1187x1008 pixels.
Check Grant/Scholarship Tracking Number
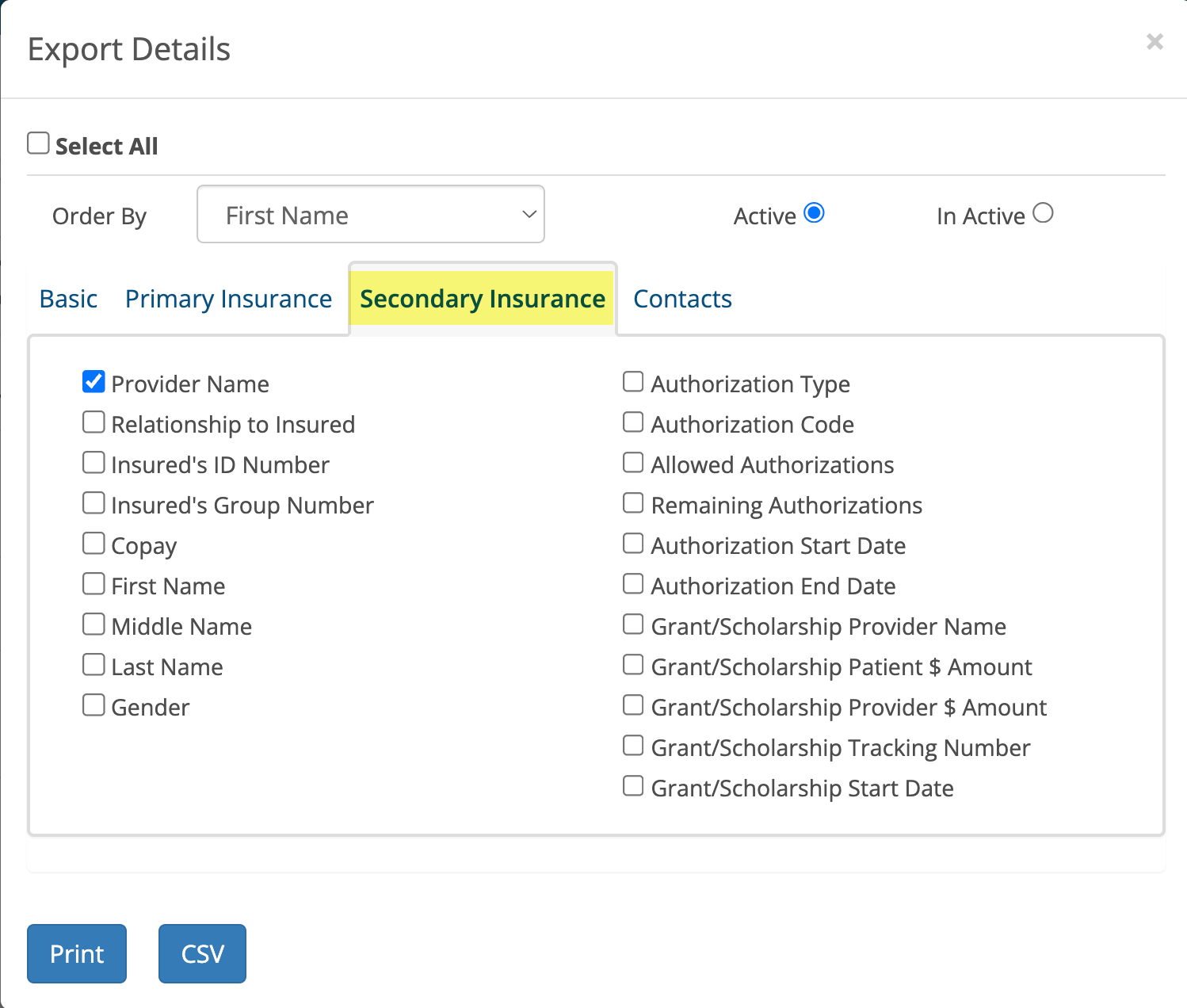(633, 746)
